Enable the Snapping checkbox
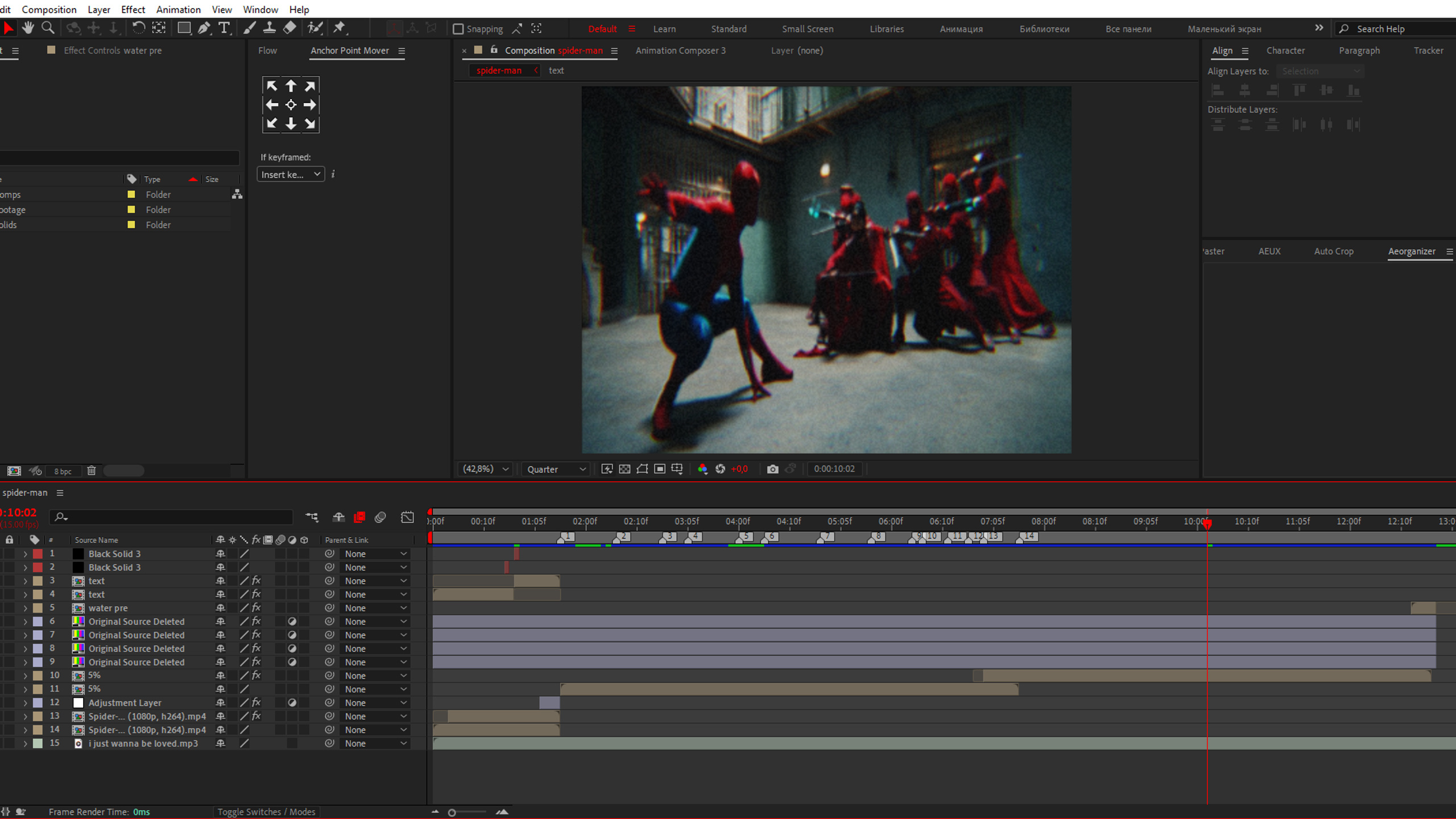 coord(458,29)
